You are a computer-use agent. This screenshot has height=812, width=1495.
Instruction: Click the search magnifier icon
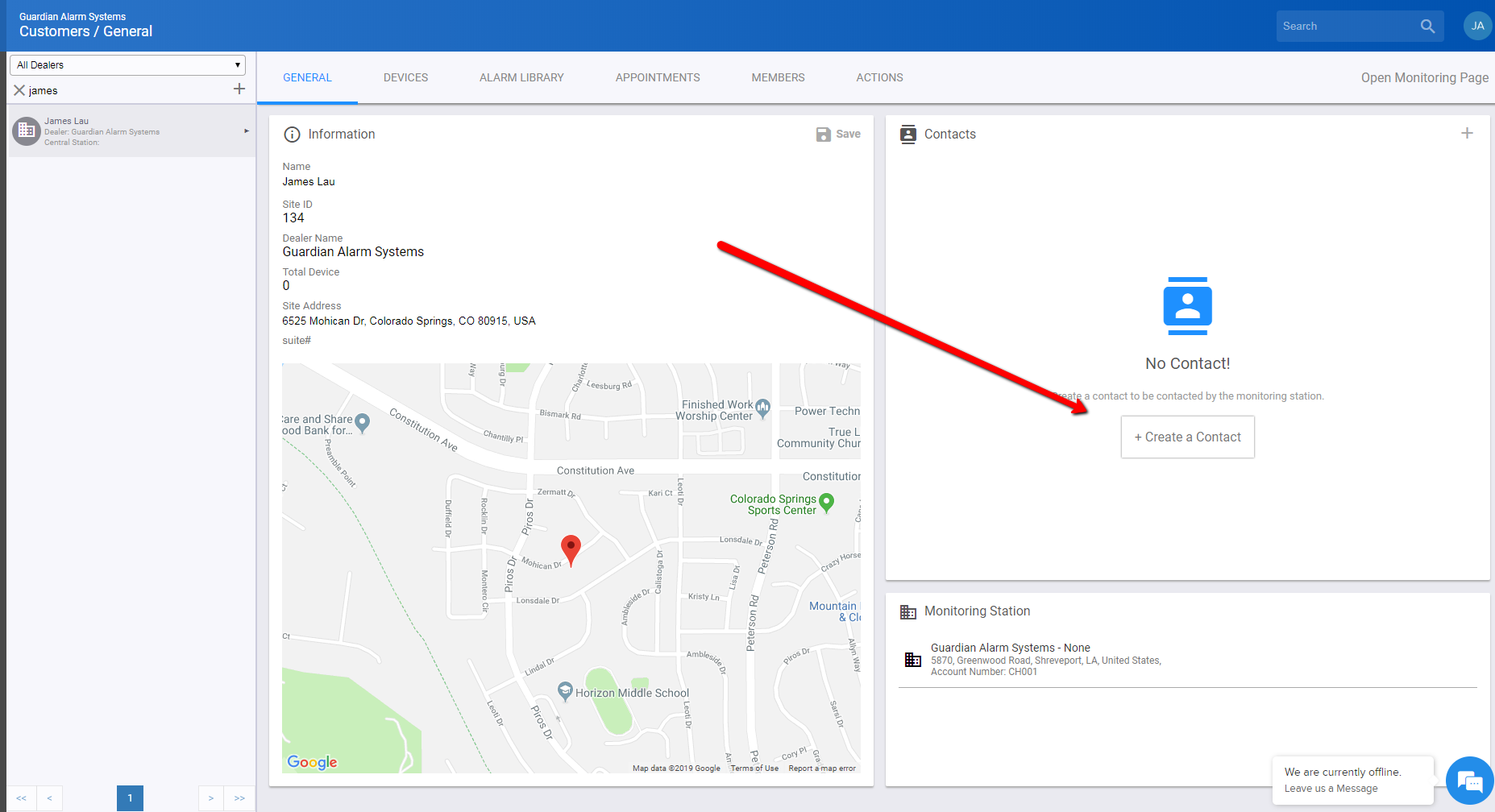(x=1427, y=27)
